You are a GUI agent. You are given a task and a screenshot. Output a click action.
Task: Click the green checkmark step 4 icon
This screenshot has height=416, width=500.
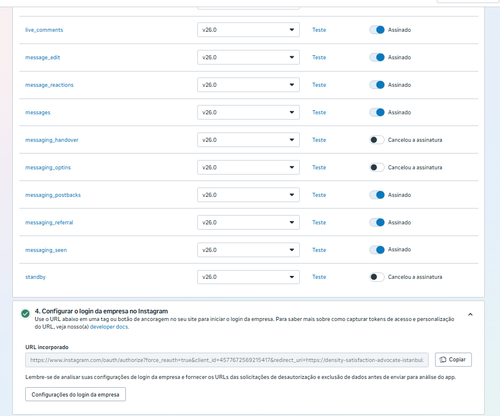coord(25,313)
